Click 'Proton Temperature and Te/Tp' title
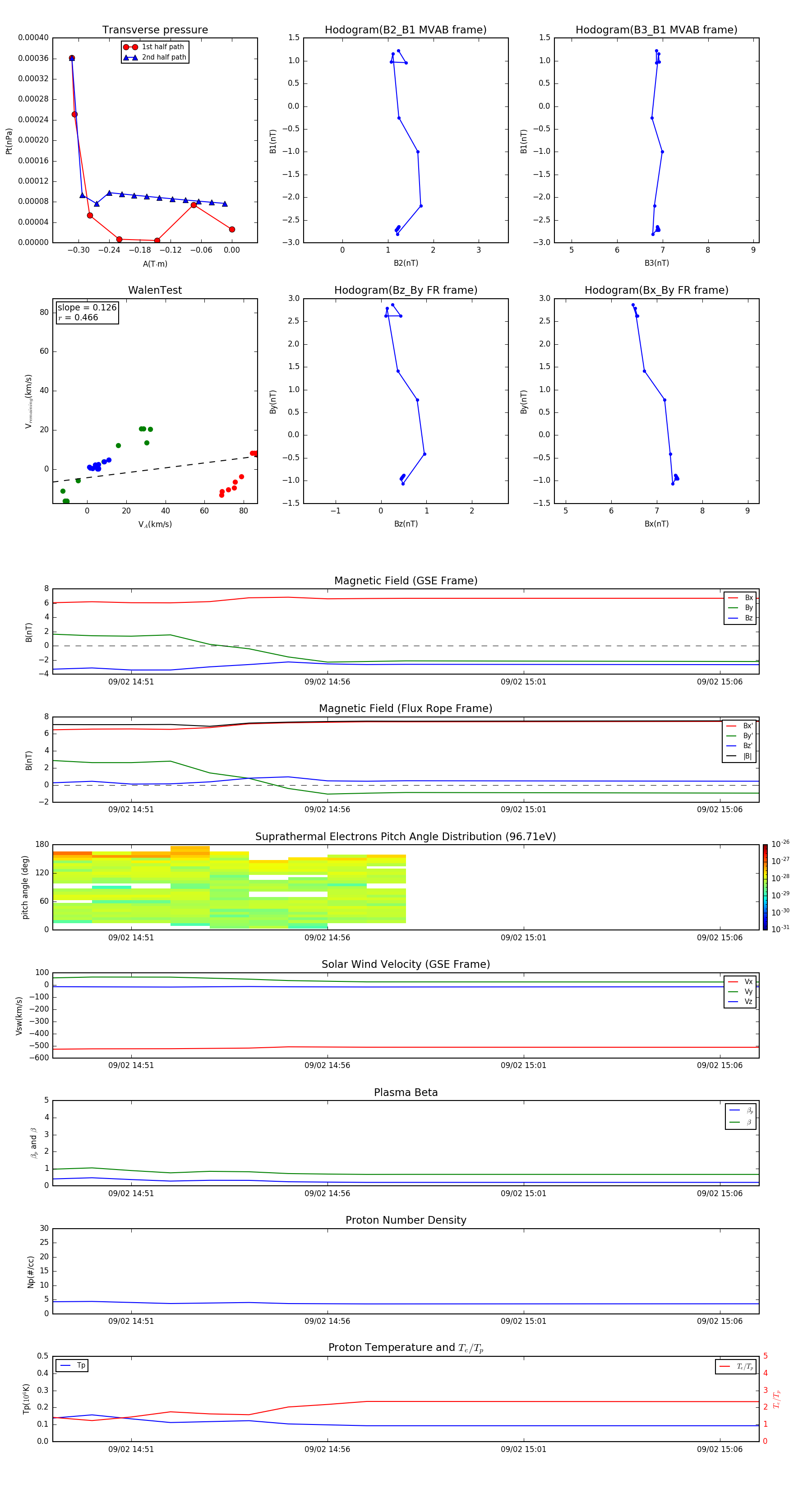812x1489 pixels. pyautogui.click(x=406, y=1348)
